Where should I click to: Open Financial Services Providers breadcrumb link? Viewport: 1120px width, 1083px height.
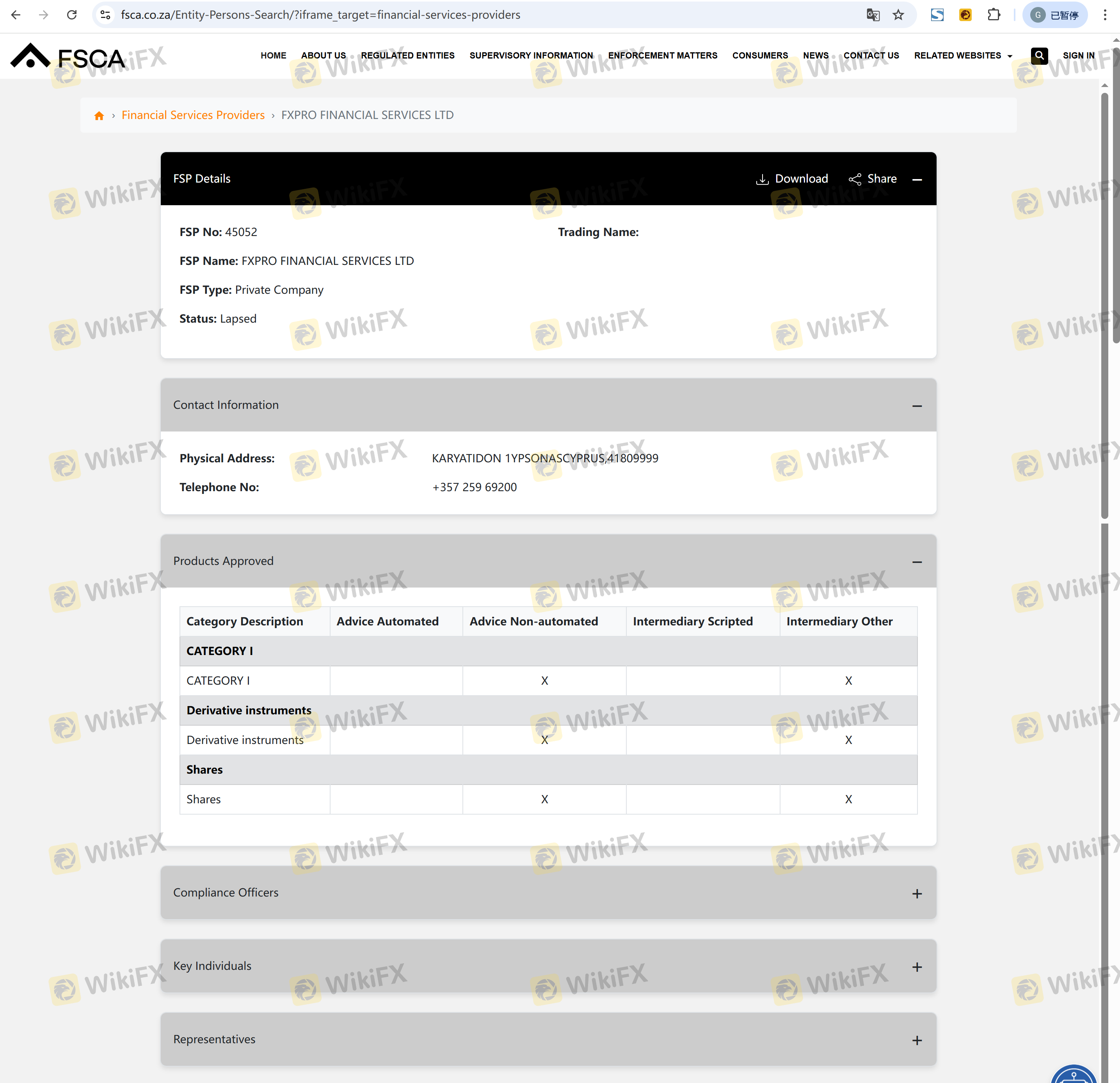click(x=193, y=115)
